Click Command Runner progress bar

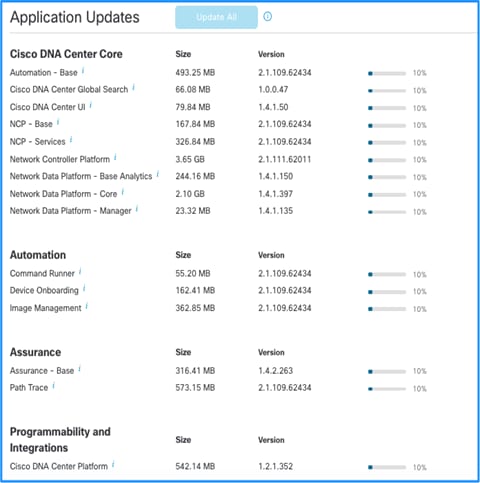point(387,274)
